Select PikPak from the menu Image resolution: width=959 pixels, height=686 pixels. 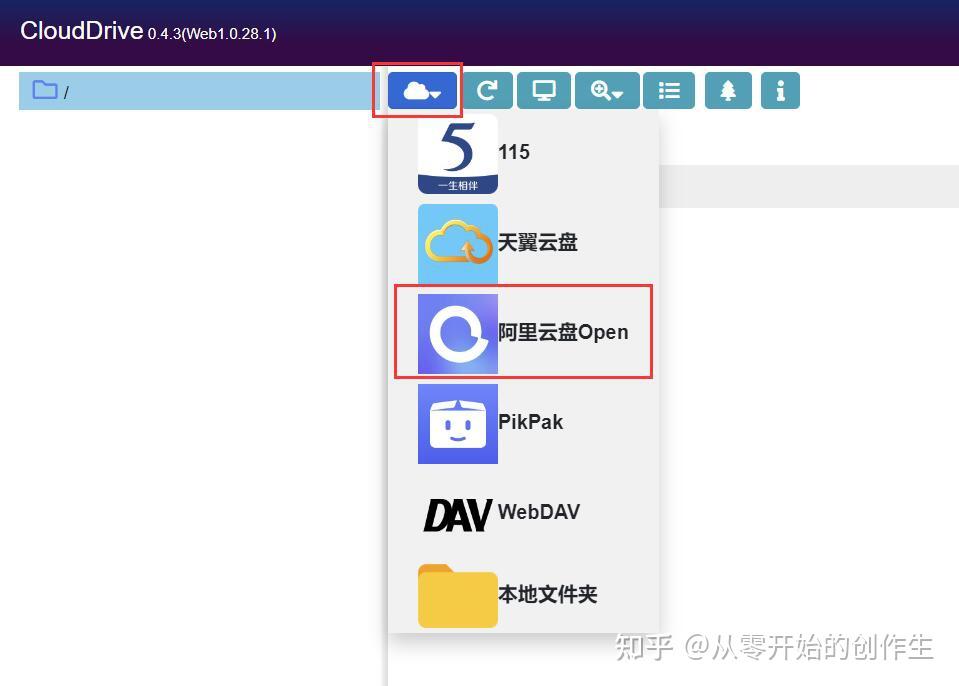(524, 423)
